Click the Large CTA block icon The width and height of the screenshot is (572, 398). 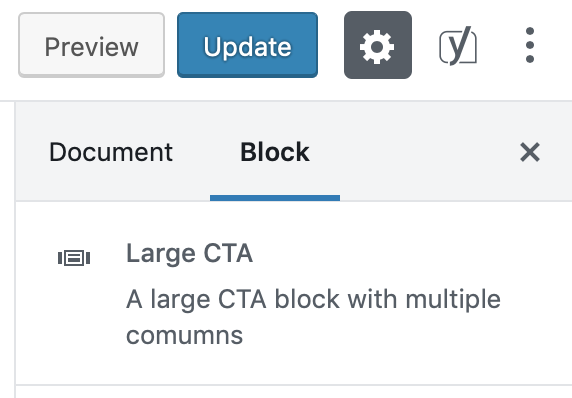[74, 258]
